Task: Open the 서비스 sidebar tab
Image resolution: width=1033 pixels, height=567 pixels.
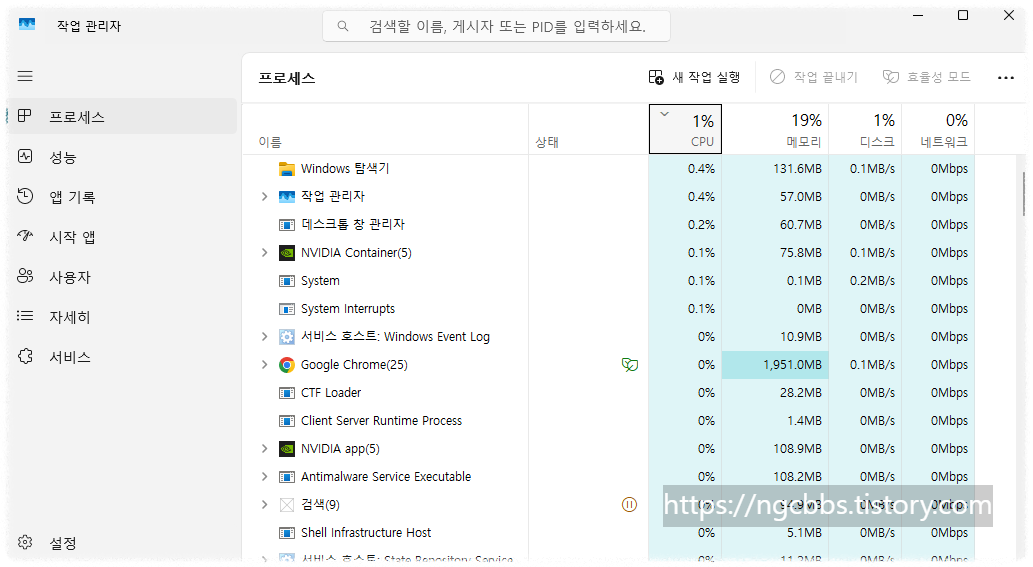Action: (x=122, y=357)
